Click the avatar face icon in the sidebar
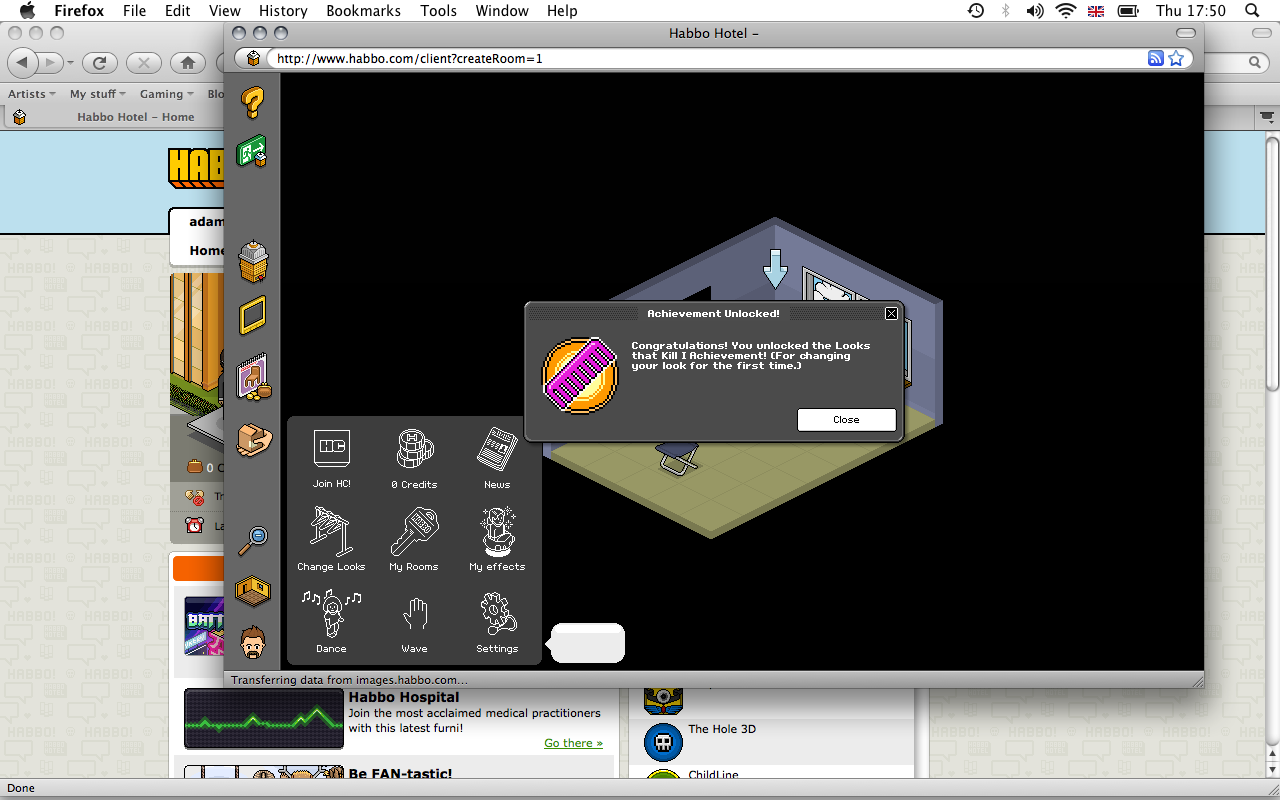 [253, 643]
